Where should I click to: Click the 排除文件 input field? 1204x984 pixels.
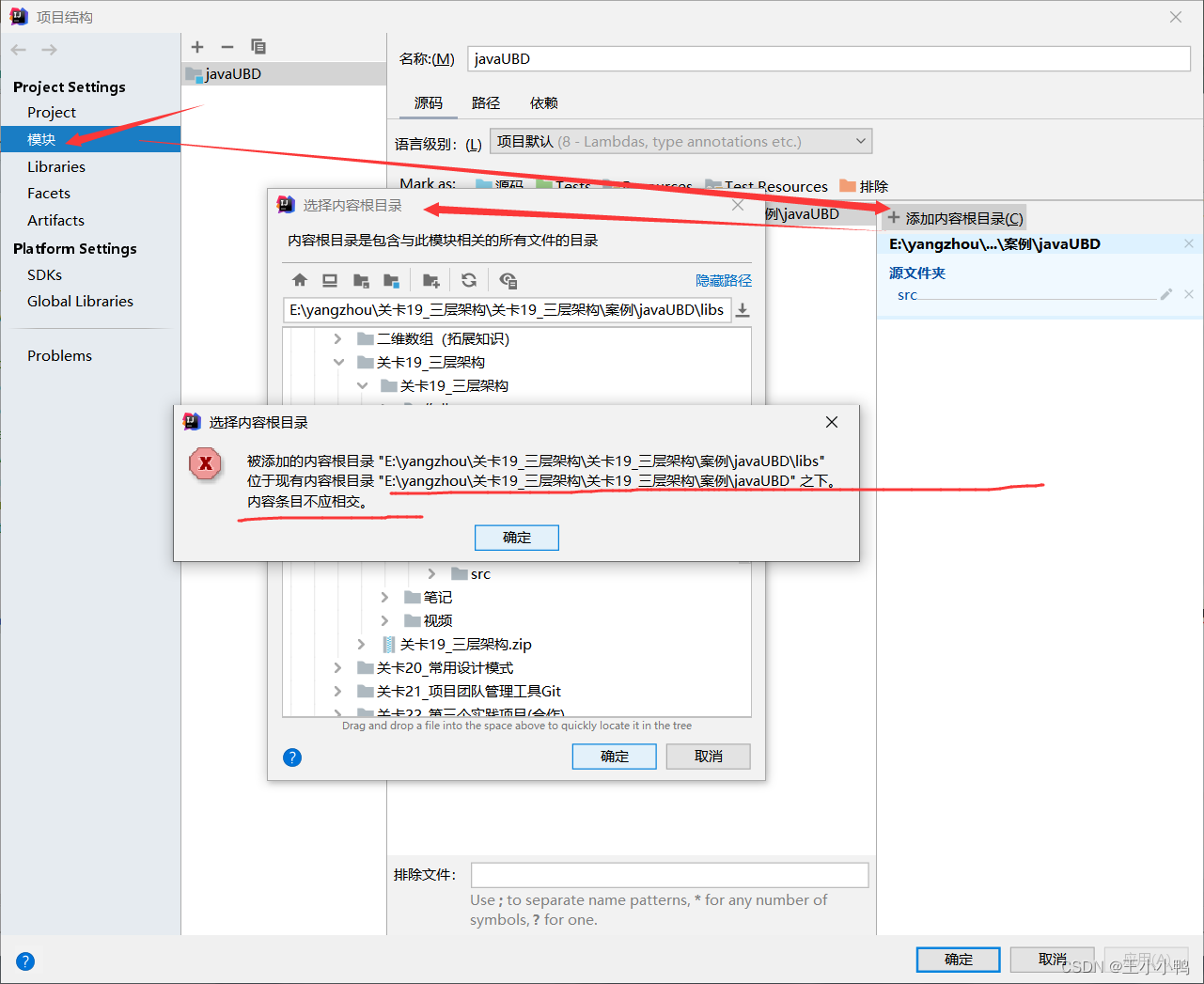coord(670,875)
